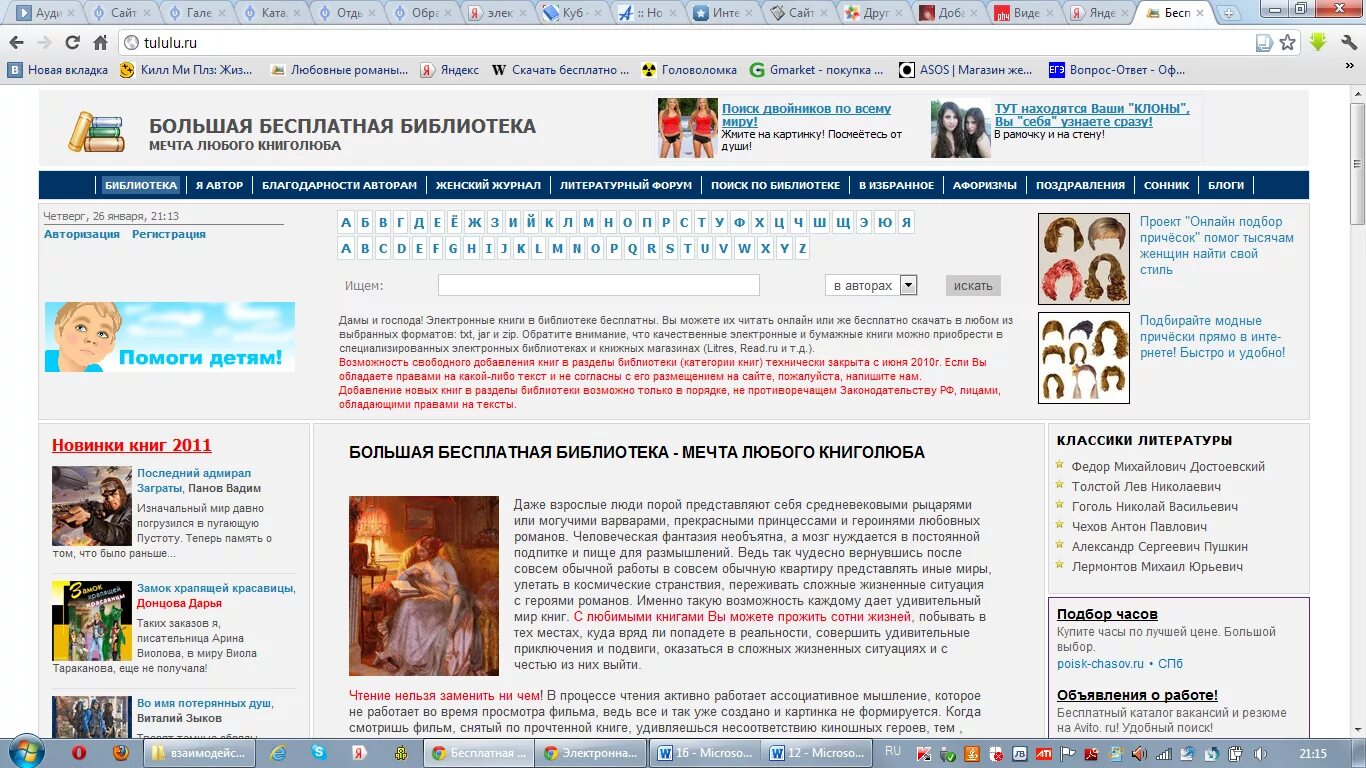Click the Регистрация link
This screenshot has width=1366, height=768.
169,234
